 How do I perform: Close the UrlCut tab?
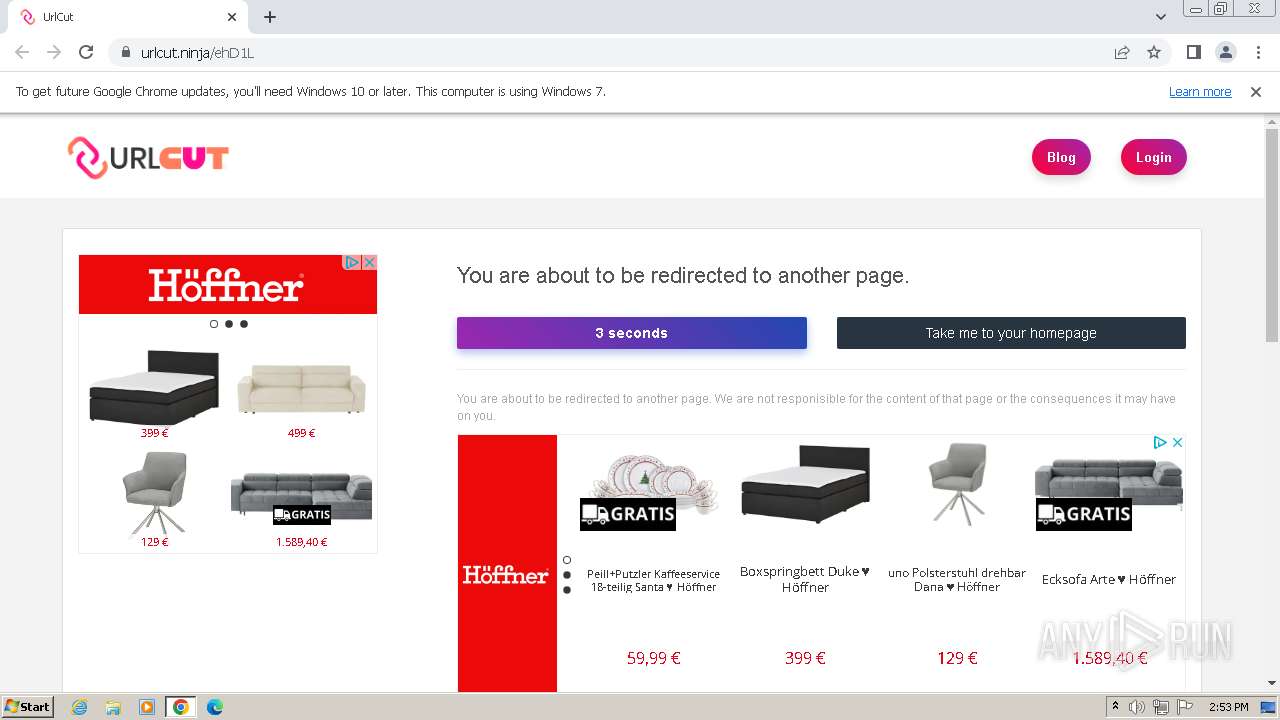point(232,17)
